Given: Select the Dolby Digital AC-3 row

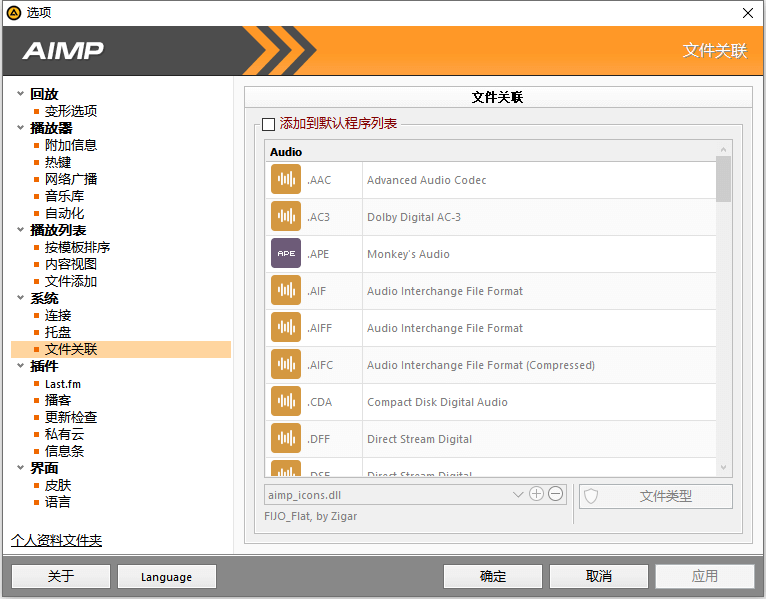Looking at the screenshot, I should pos(490,217).
